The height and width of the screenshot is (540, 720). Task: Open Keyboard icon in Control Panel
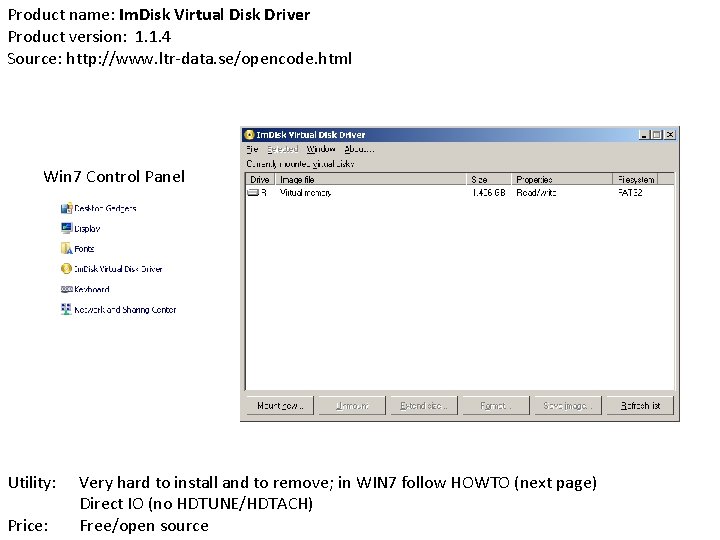click(67, 289)
